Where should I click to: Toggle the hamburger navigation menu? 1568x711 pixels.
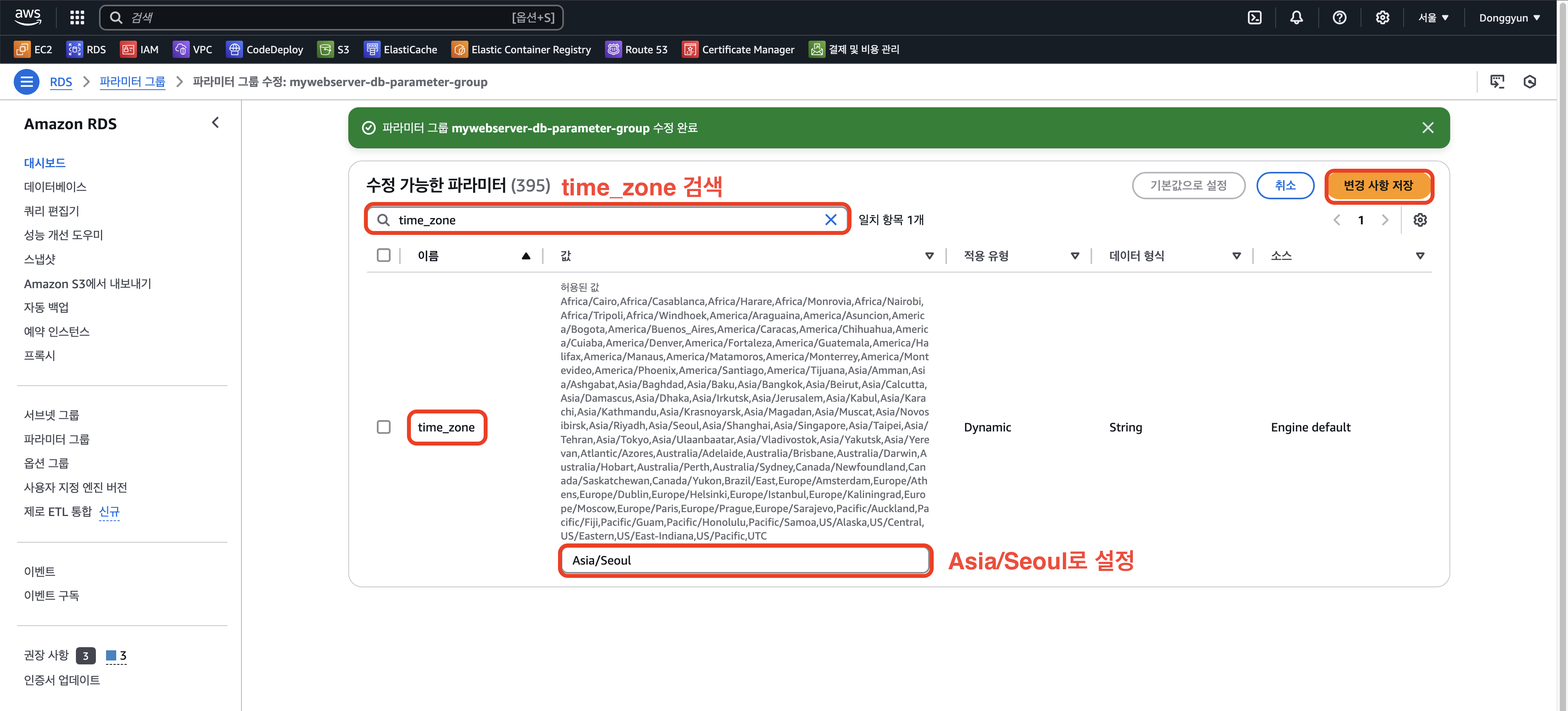pyautogui.click(x=27, y=82)
